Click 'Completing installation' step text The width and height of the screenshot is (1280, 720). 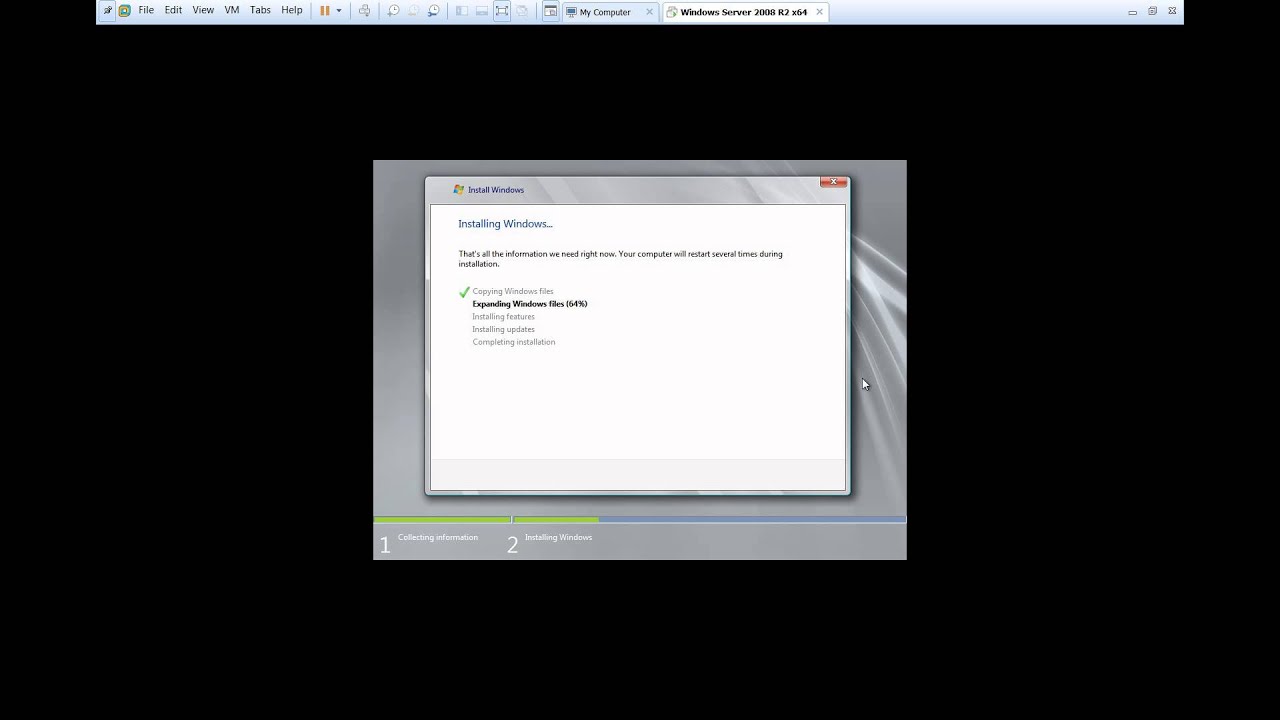click(x=514, y=342)
